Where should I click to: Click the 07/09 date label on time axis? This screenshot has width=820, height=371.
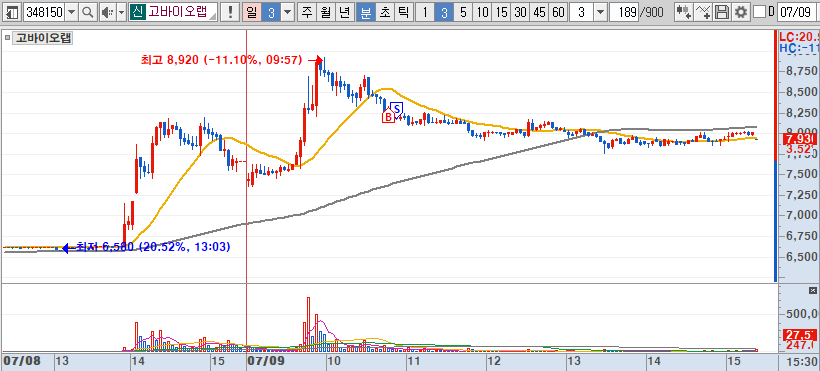[265, 361]
